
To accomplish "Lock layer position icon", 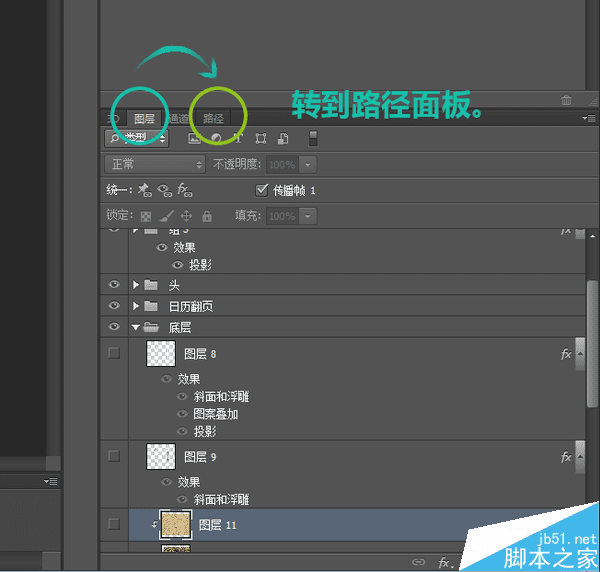I will 186,216.
